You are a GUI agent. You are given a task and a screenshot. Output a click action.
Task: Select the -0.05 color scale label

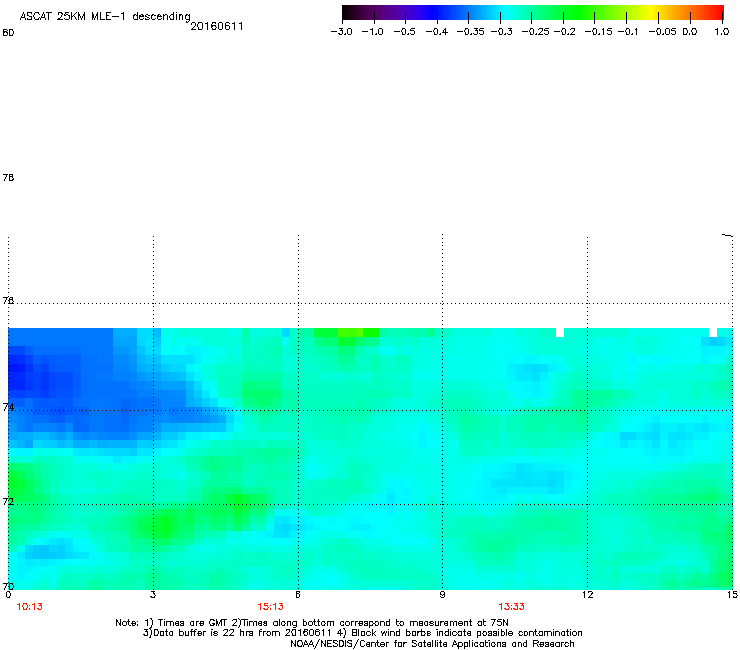(x=662, y=32)
